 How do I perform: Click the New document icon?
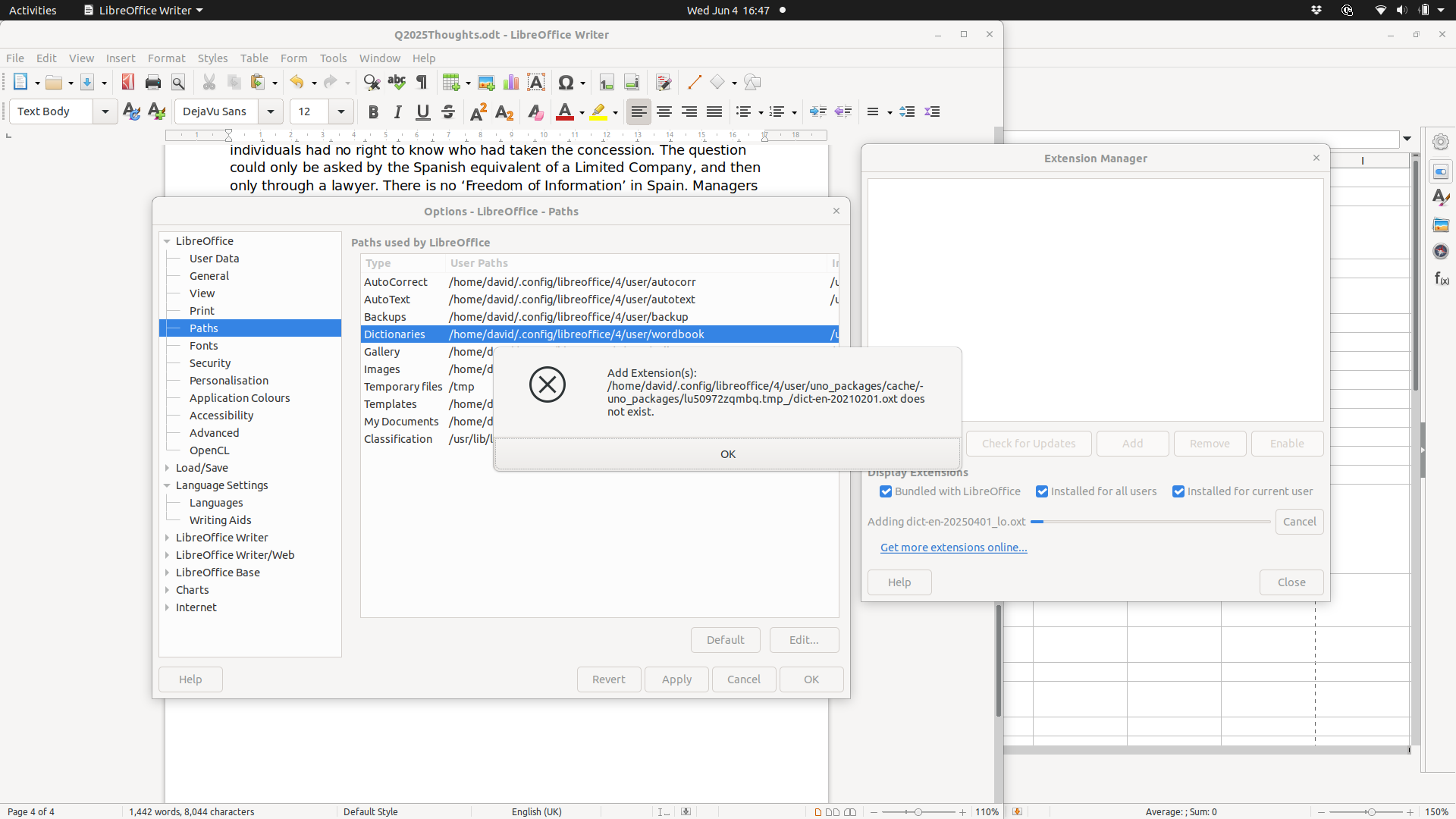[x=20, y=82]
